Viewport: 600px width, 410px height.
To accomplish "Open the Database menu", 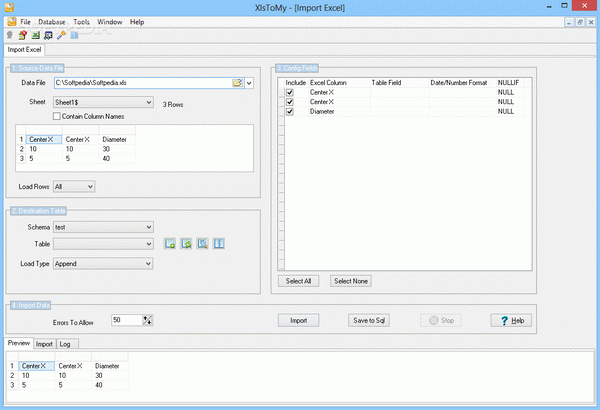I will [x=52, y=22].
